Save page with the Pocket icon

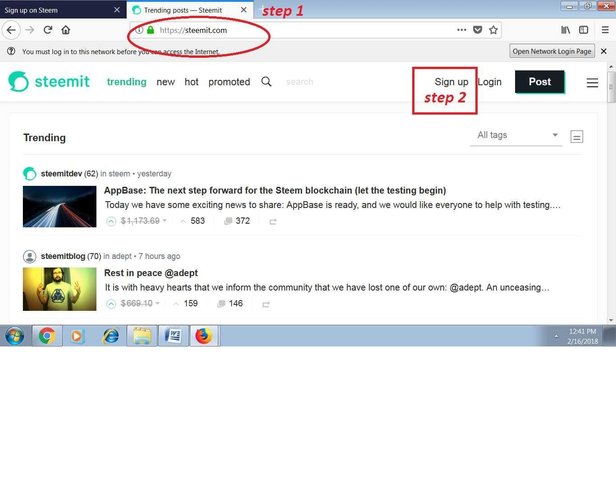[x=477, y=30]
